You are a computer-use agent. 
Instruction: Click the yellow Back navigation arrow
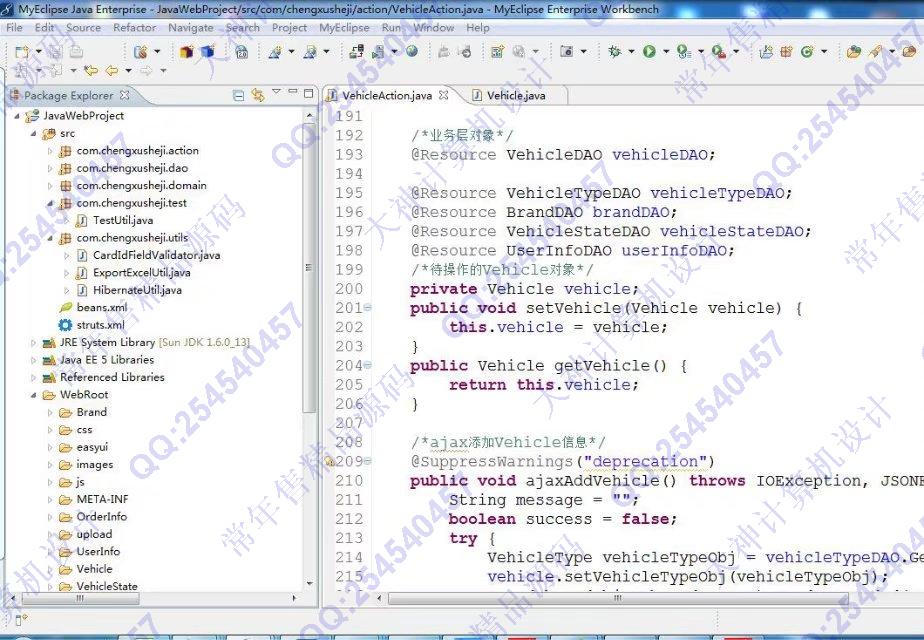(x=111, y=71)
